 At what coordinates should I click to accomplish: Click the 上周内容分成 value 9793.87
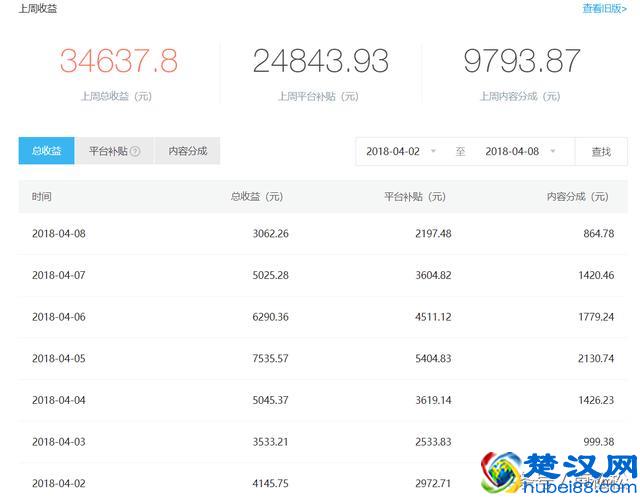coord(522,61)
